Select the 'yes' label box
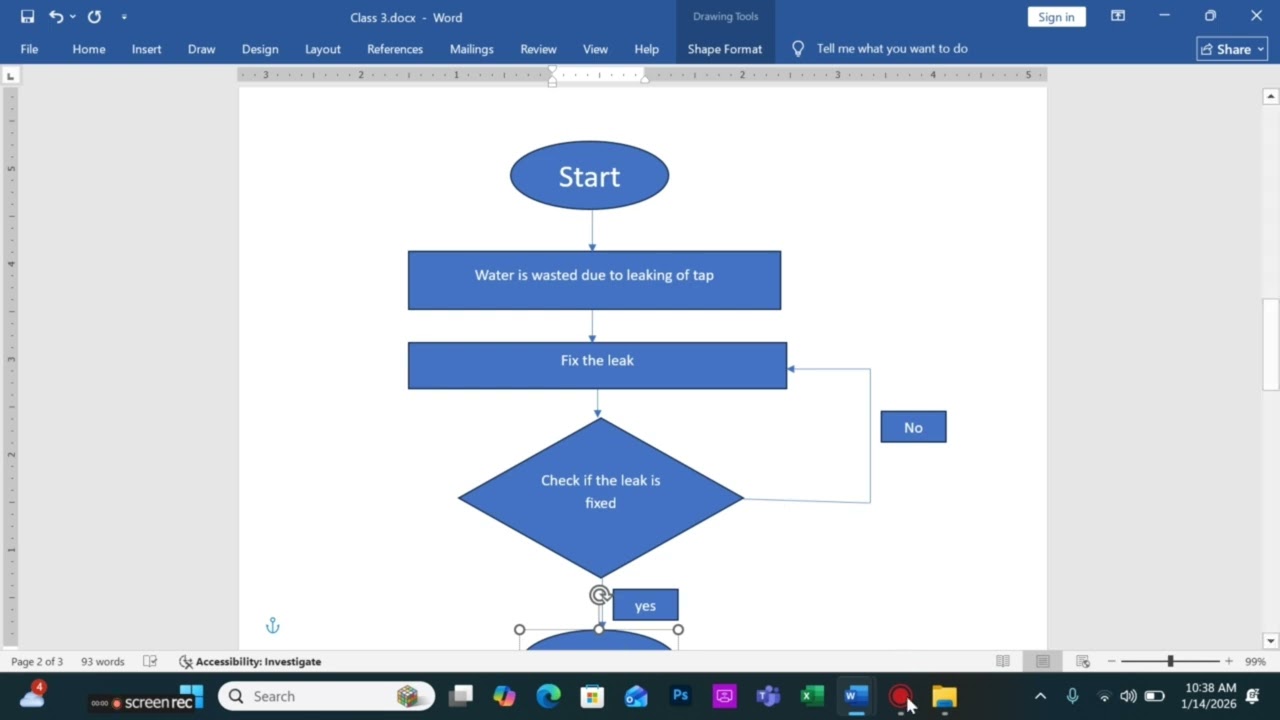This screenshot has width=1280, height=720. (645, 605)
